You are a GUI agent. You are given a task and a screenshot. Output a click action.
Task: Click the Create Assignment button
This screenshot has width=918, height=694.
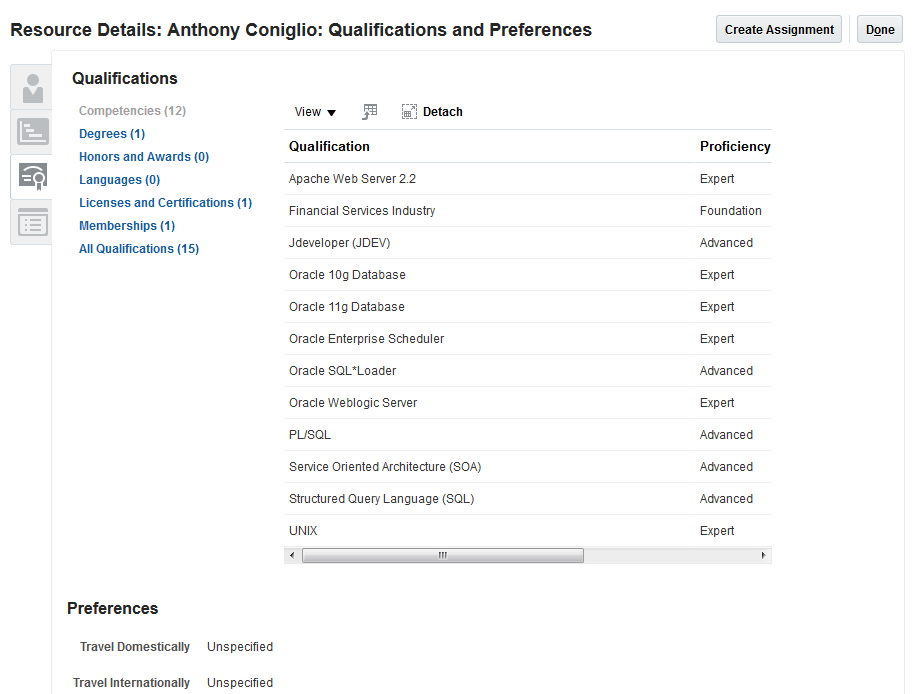(x=779, y=30)
